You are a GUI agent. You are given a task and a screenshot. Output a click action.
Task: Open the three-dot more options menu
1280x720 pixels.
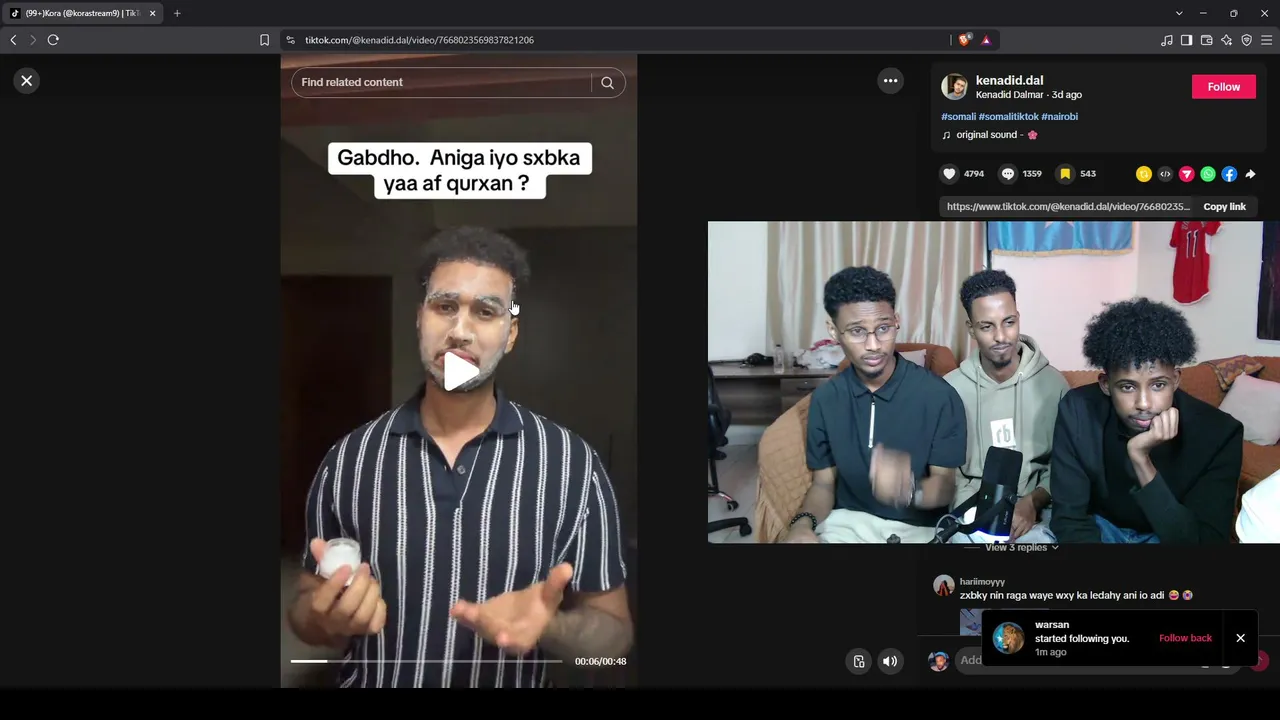tap(890, 81)
